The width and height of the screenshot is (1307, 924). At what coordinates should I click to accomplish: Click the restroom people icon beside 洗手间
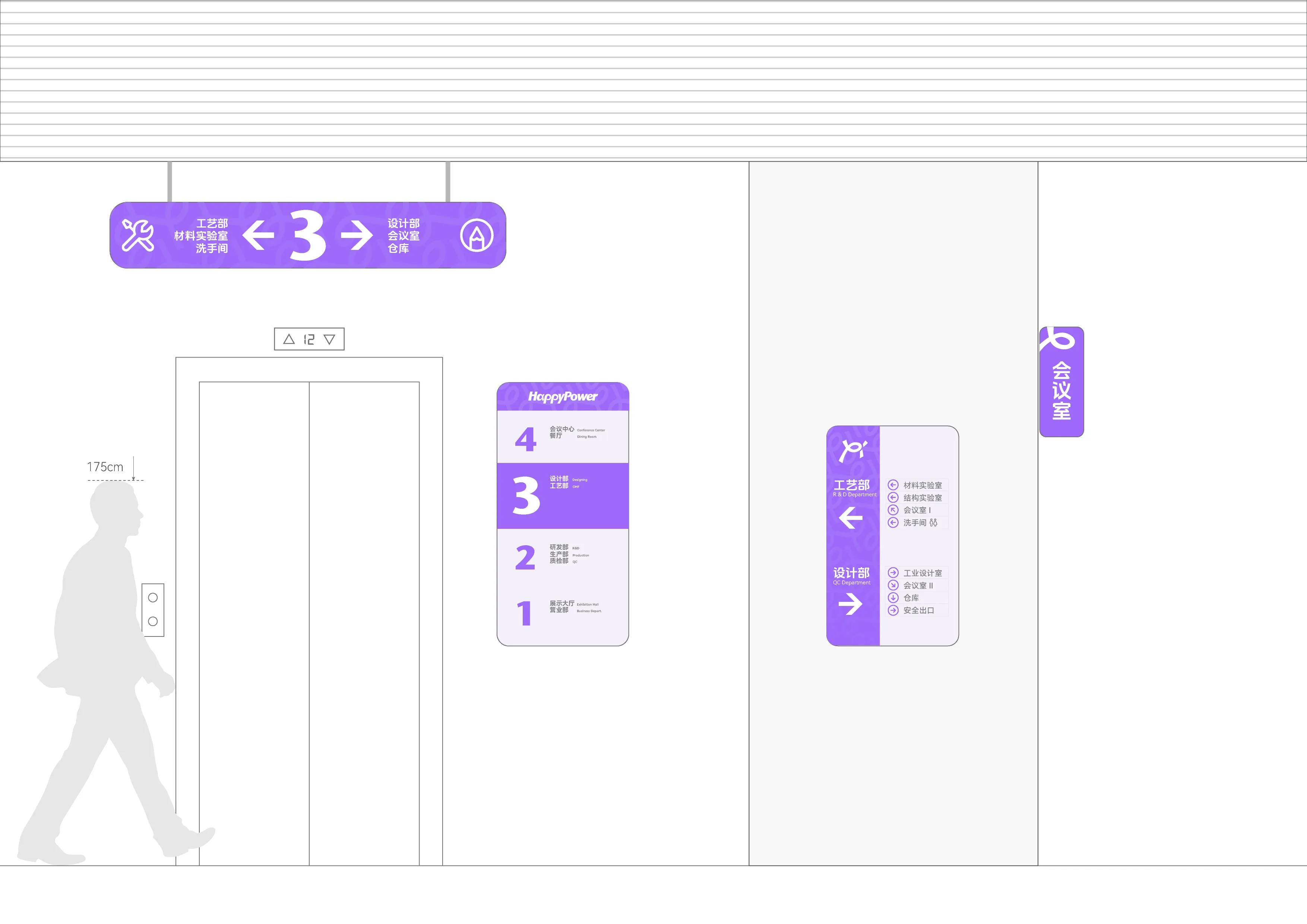(933, 522)
